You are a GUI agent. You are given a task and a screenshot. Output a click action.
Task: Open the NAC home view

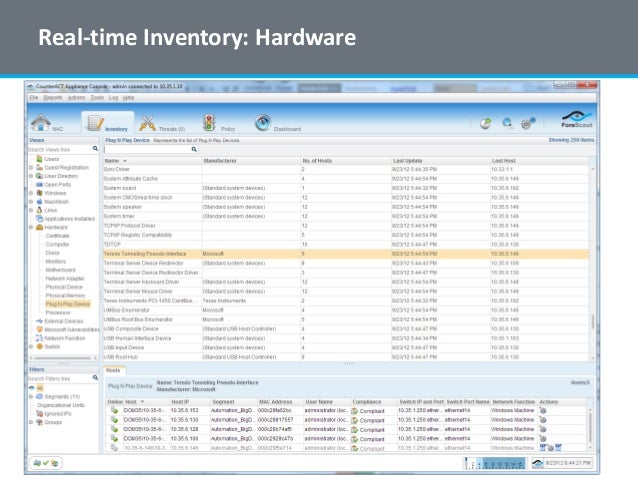tap(47, 123)
